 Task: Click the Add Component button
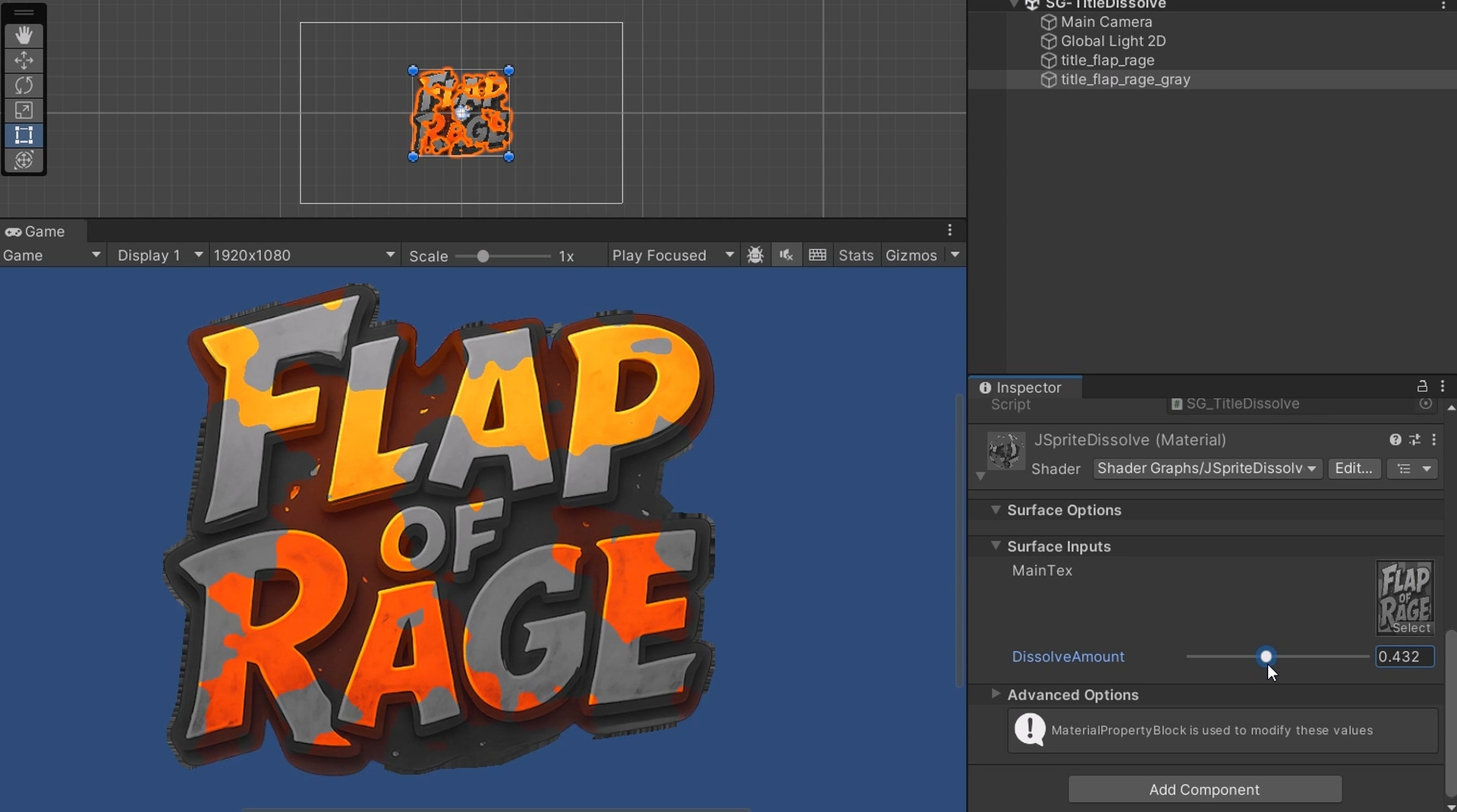1204,789
